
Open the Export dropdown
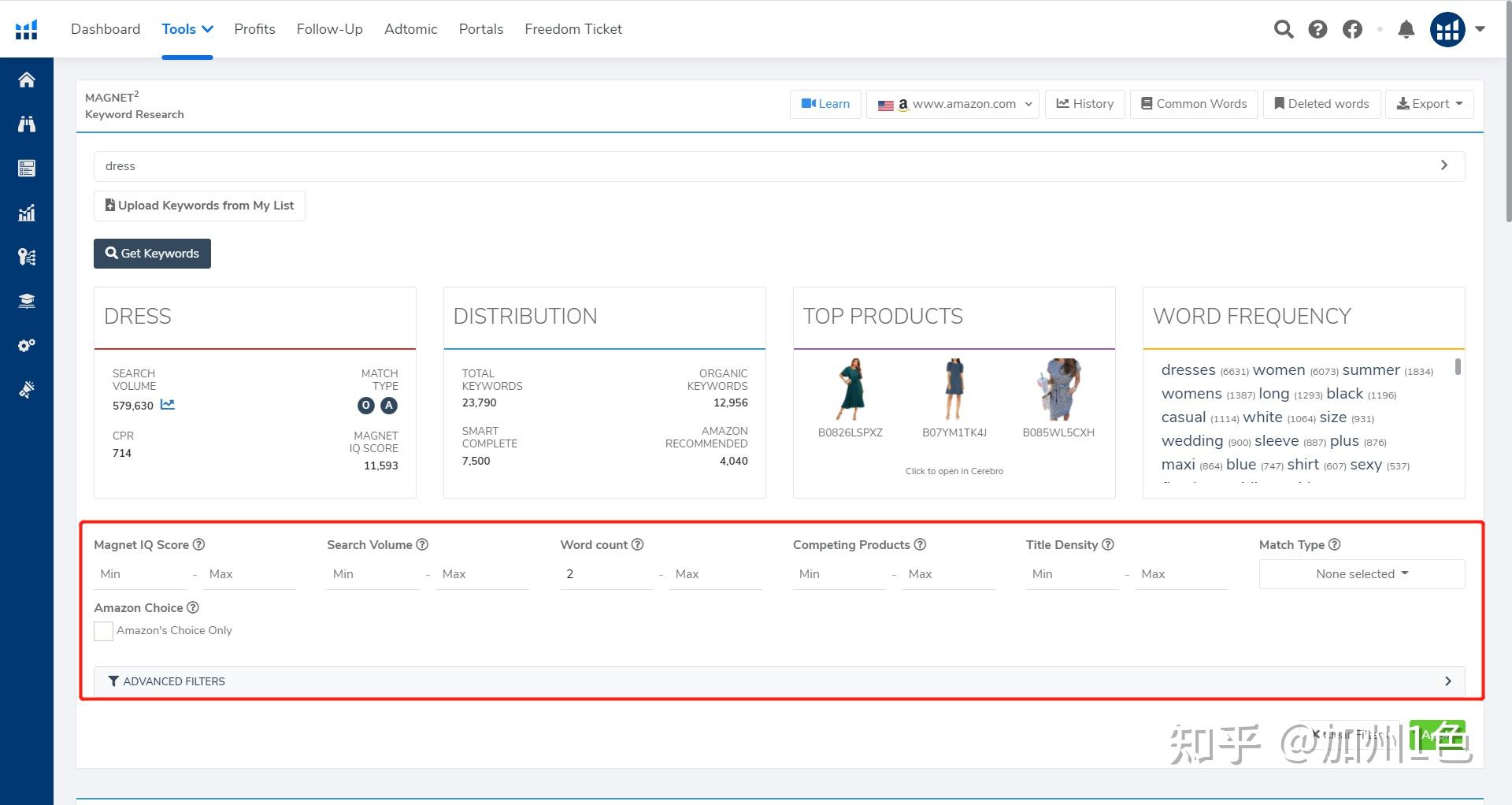tap(1429, 104)
